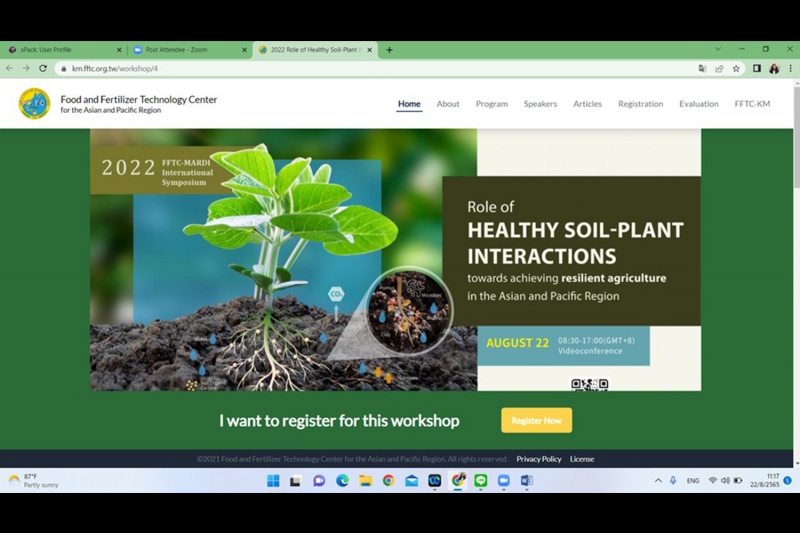Bookmark this page with the star icon

pyautogui.click(x=736, y=69)
